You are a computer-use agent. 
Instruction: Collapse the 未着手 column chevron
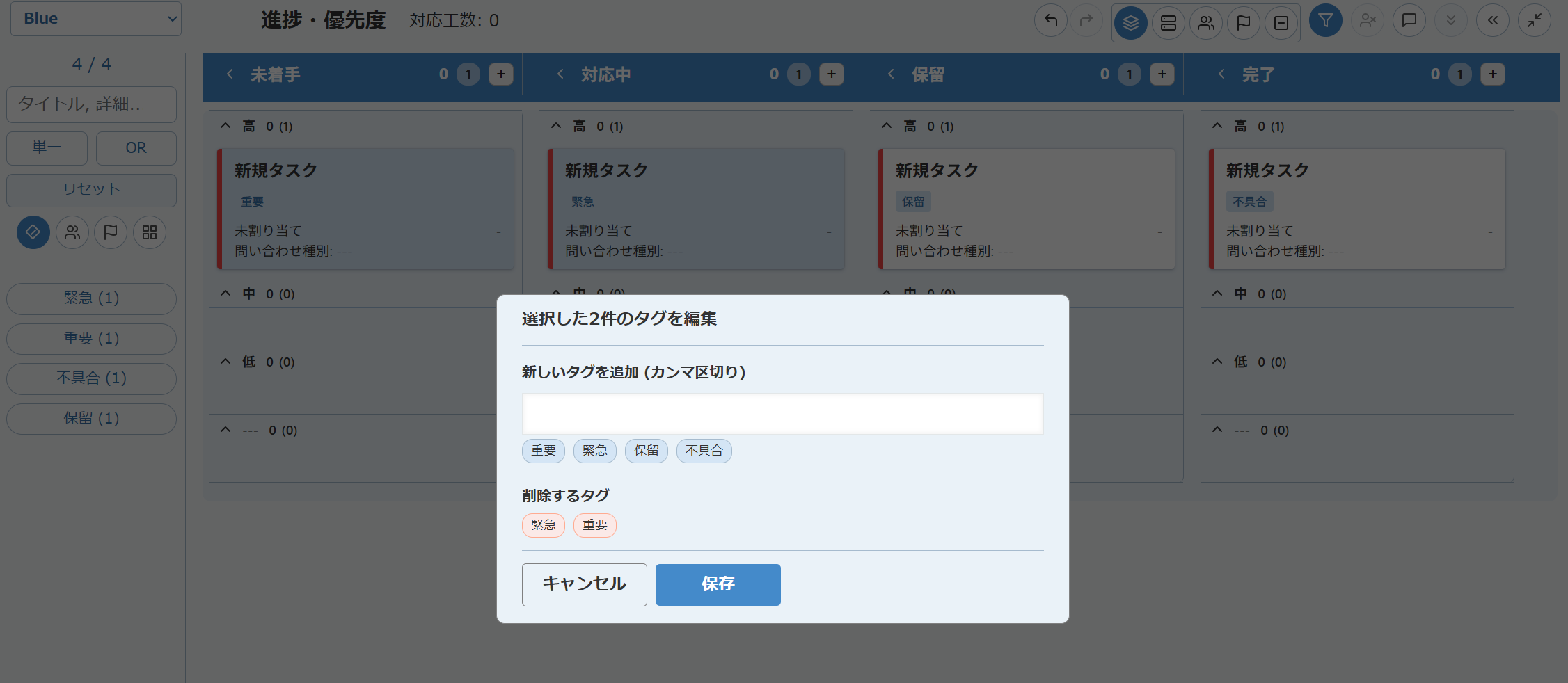point(230,74)
